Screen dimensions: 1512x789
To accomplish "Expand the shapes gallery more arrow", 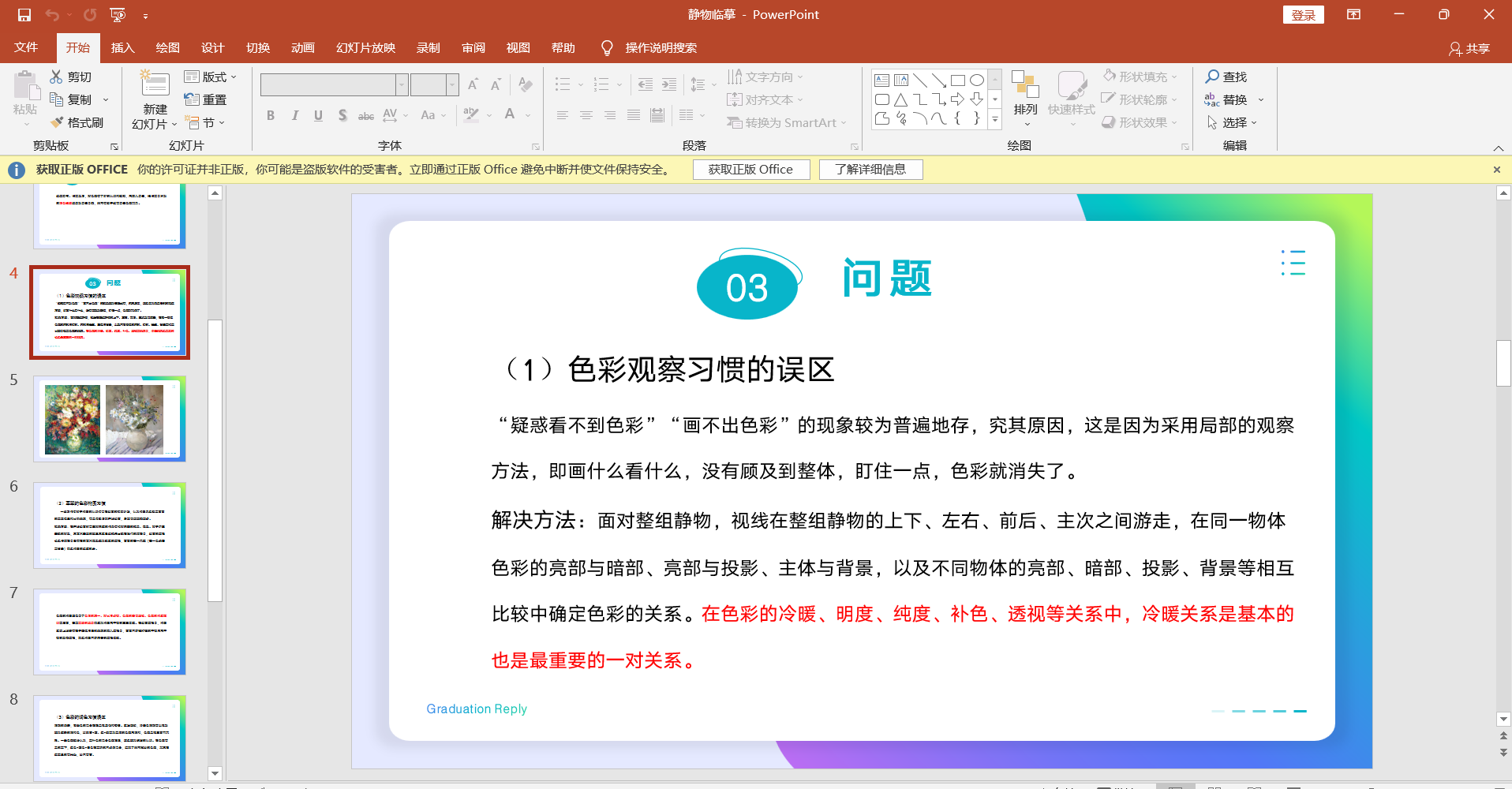I will pyautogui.click(x=995, y=120).
